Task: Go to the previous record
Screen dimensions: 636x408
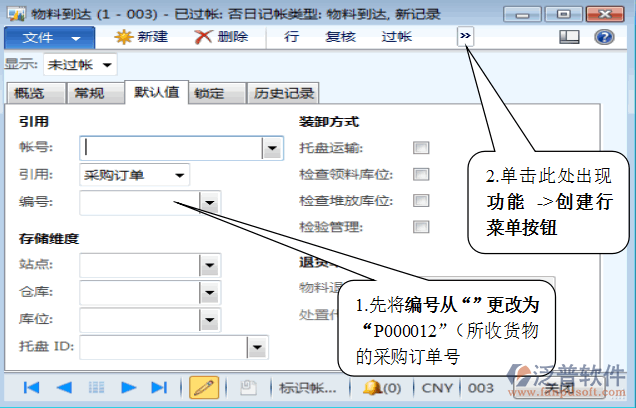Action: coord(64,388)
